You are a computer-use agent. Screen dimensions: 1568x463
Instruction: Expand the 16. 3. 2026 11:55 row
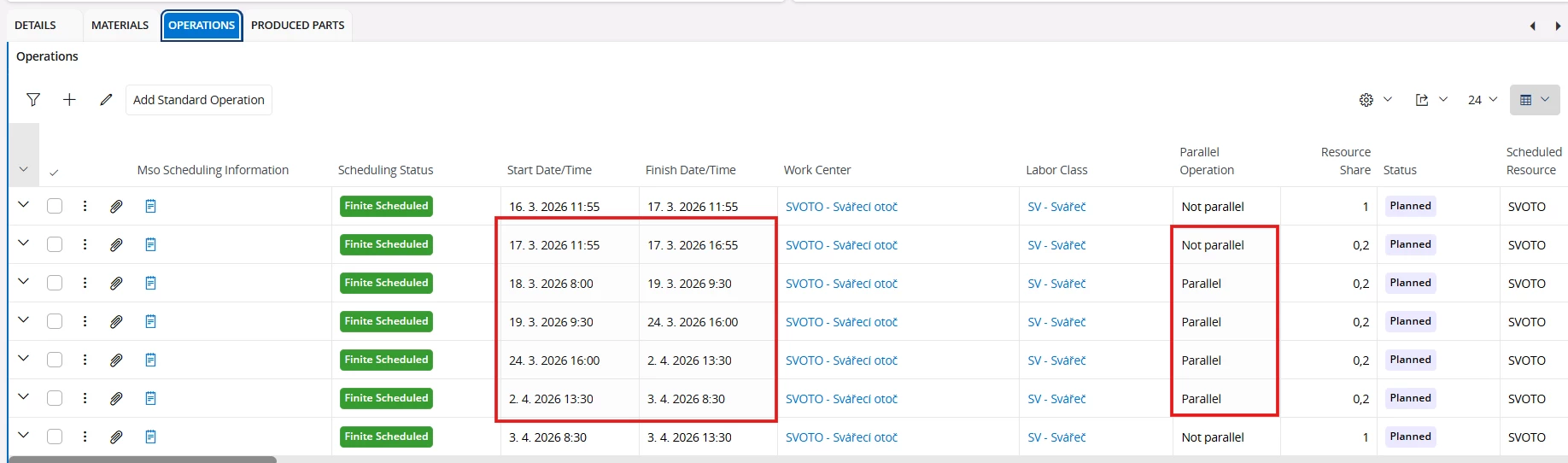(23, 205)
